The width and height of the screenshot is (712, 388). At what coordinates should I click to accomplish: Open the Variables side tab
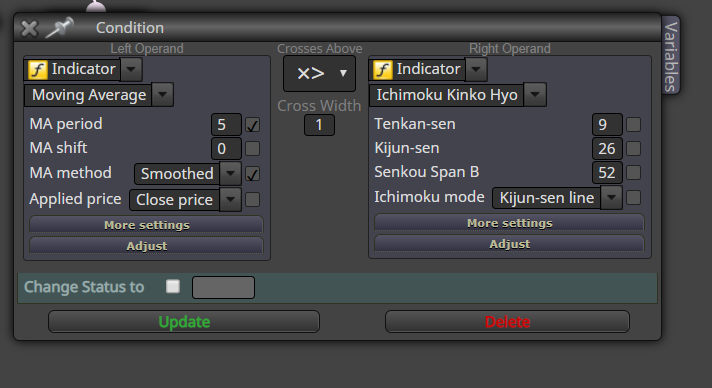[671, 55]
